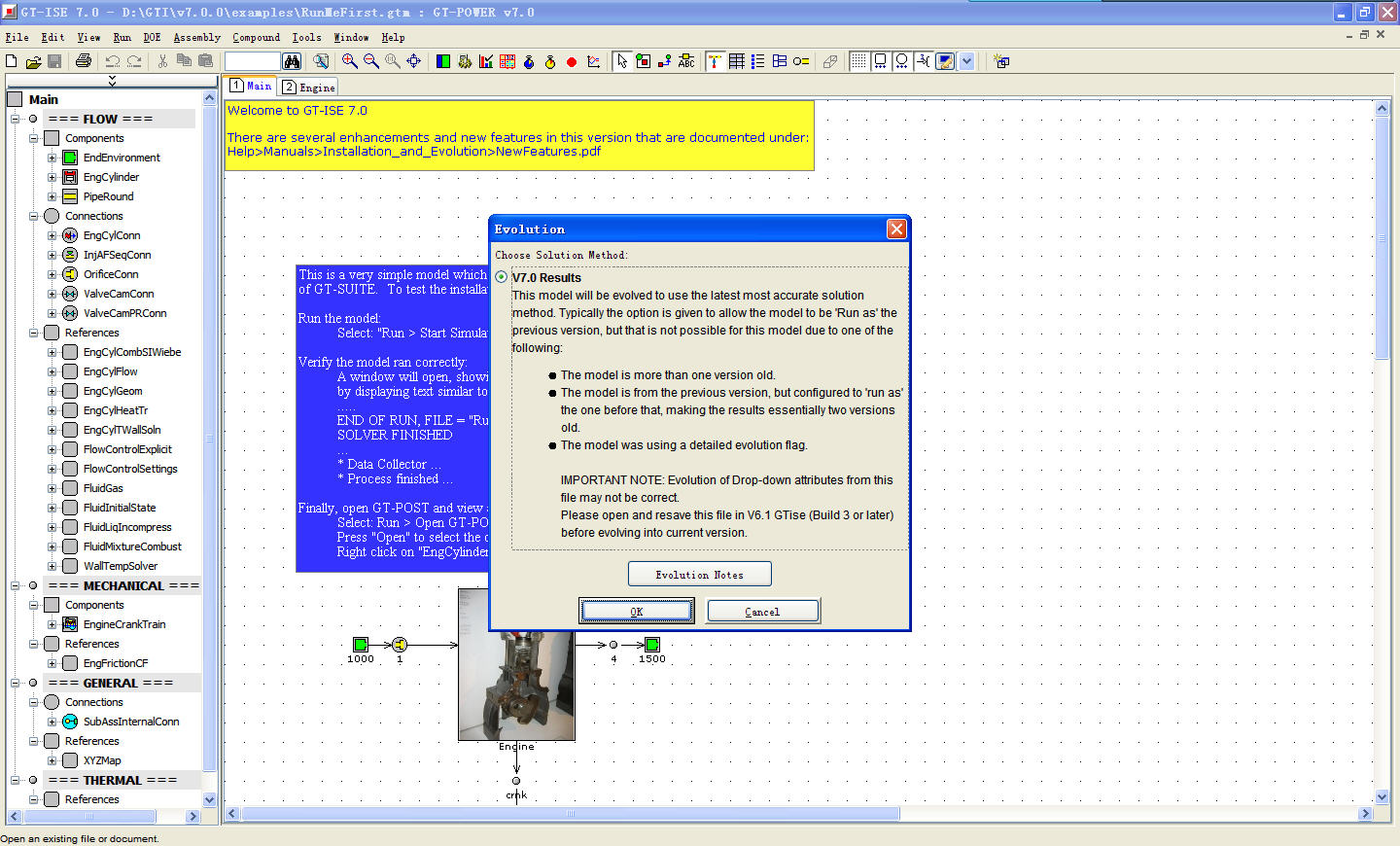Toggle the dotted grid display icon
The image size is (1400, 846).
(859, 61)
